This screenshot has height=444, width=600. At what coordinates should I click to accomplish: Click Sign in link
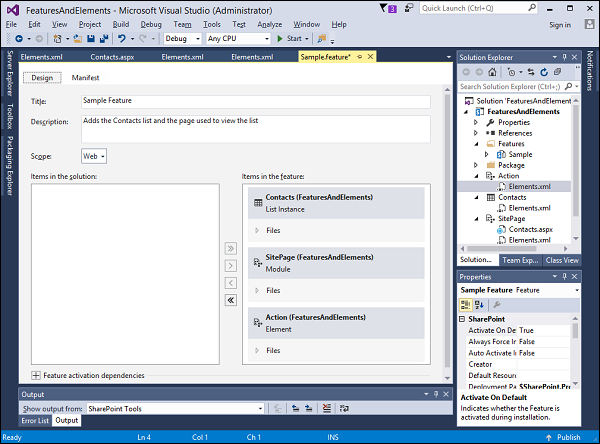(x=560, y=25)
